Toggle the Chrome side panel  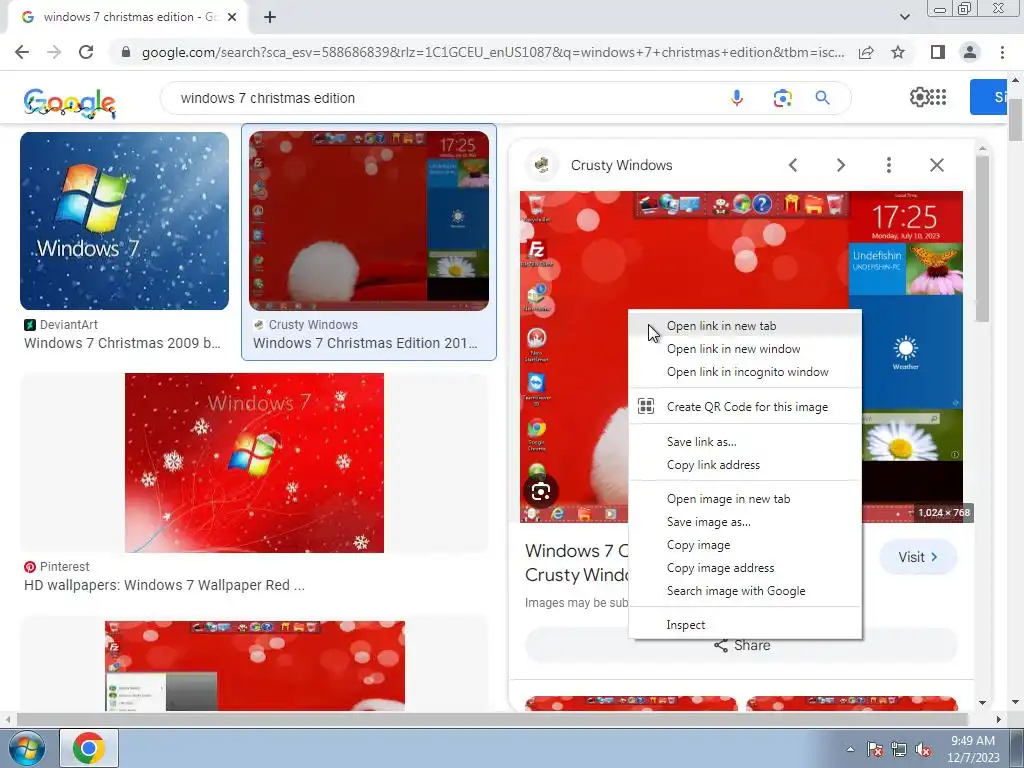[938, 52]
